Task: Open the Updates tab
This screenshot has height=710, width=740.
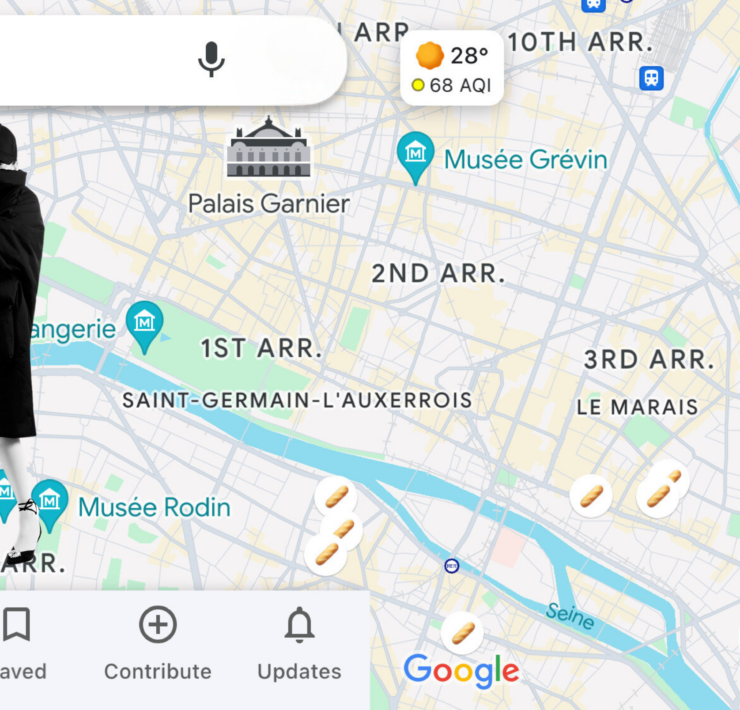Action: point(299,644)
